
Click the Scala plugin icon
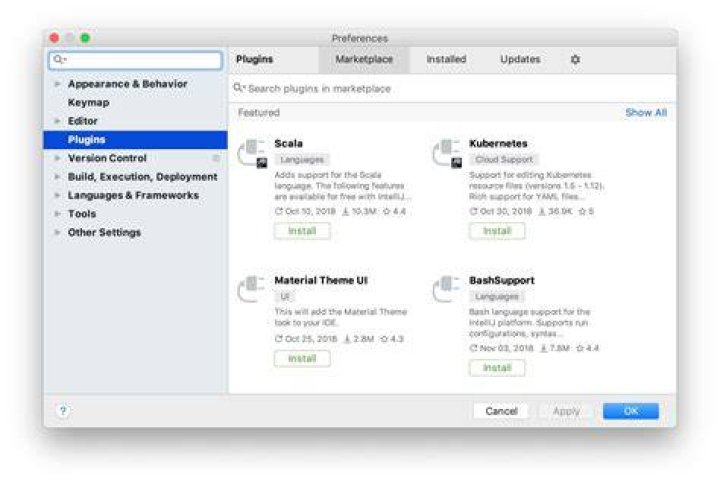coord(252,153)
